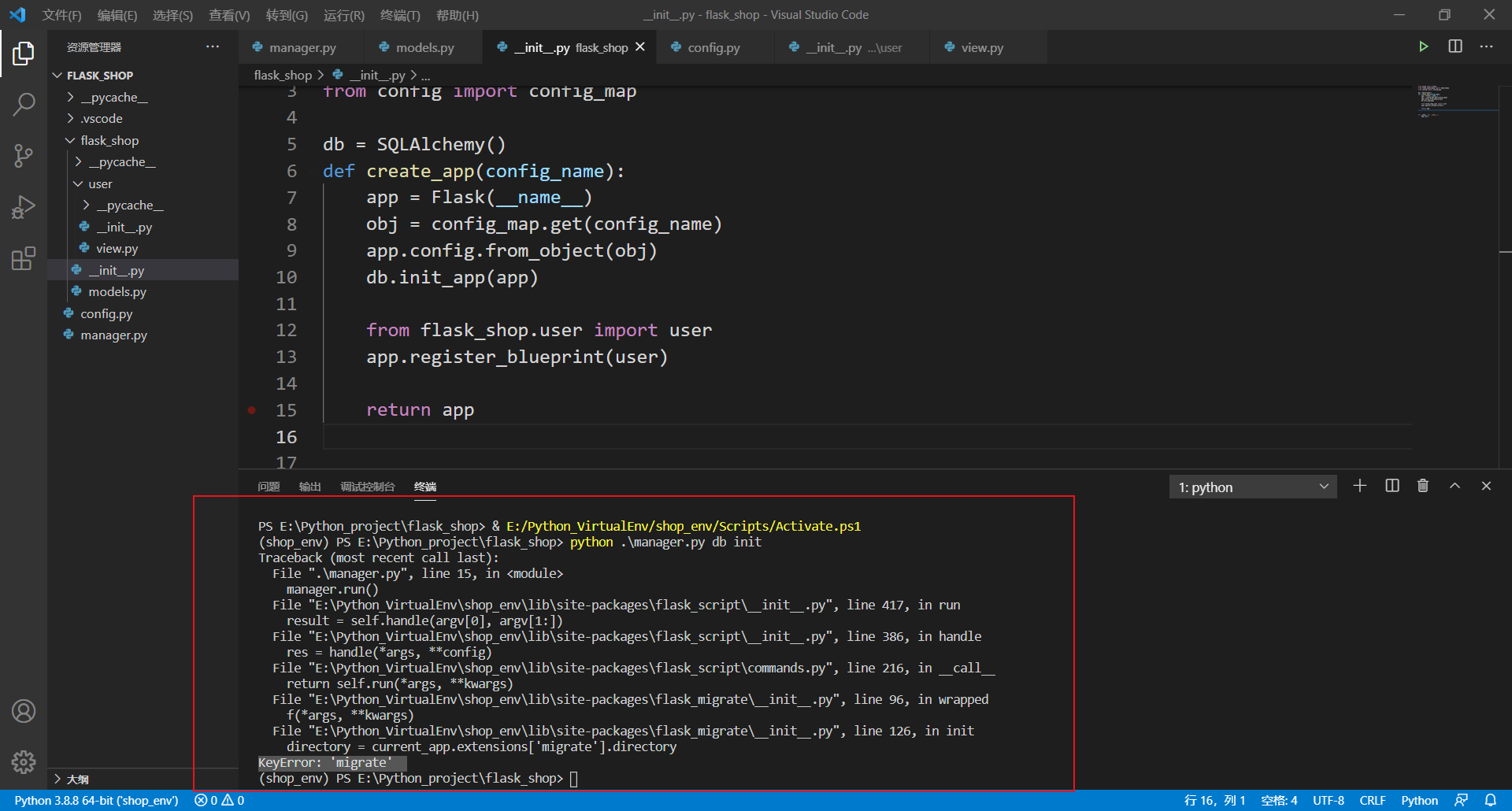Open view.py in the user folder

tap(143, 248)
